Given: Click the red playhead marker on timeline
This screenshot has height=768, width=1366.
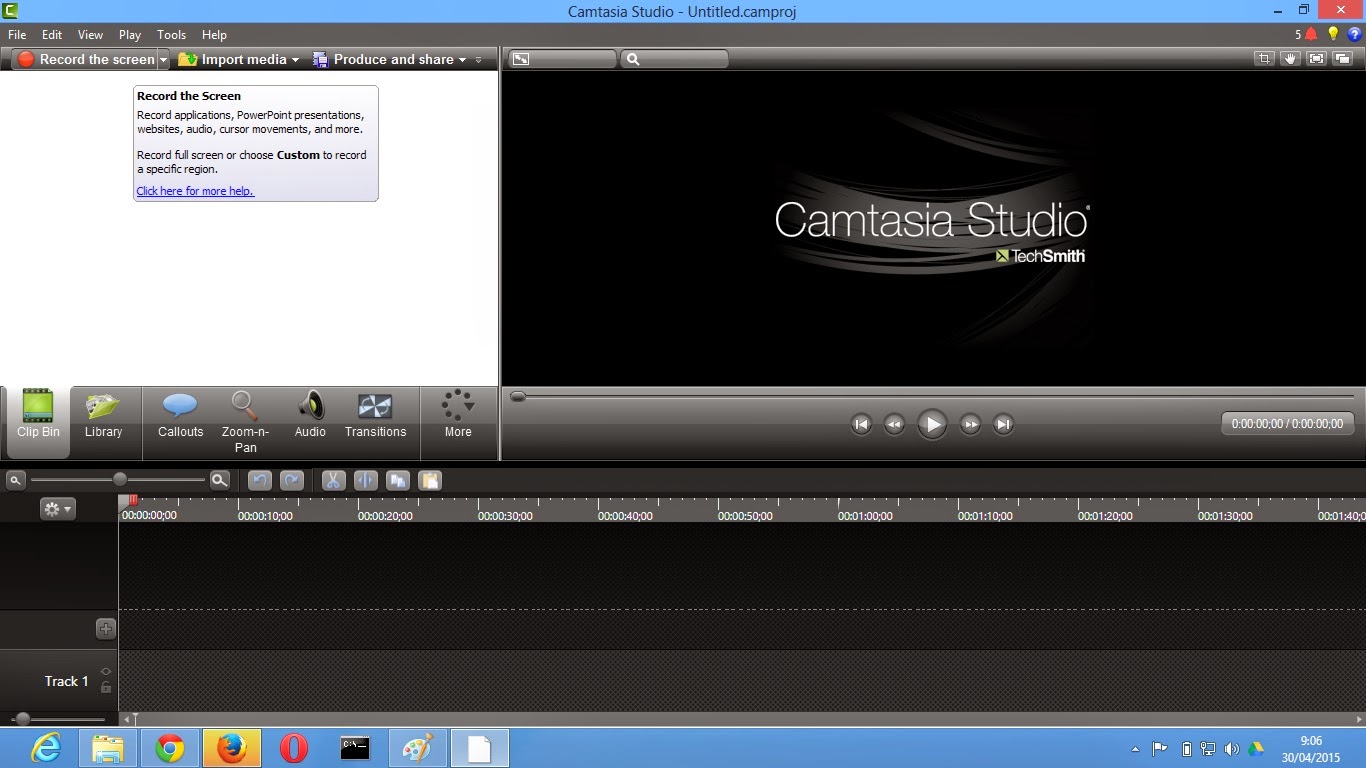Looking at the screenshot, I should coord(133,501).
